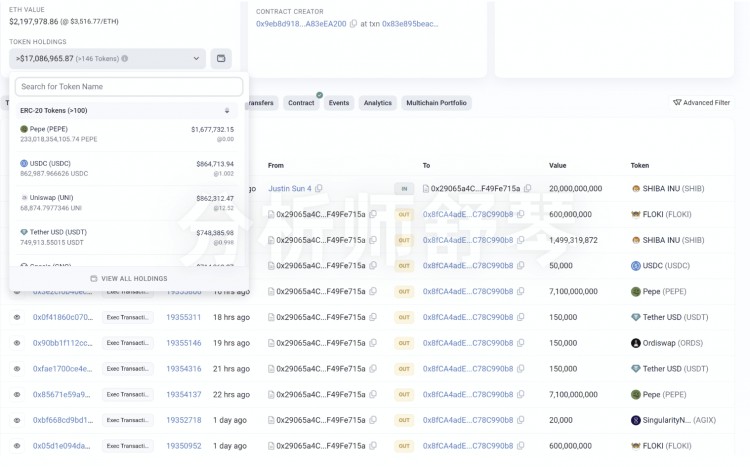
Task: Open the Contract tab
Action: (x=301, y=102)
